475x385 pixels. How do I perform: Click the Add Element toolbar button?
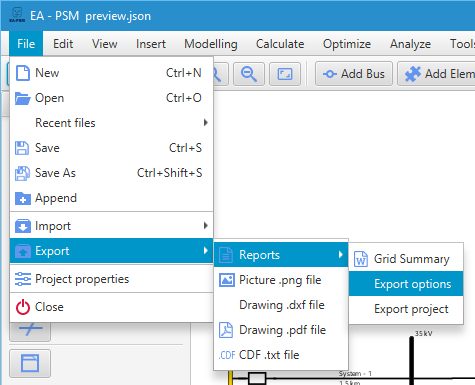point(437,74)
